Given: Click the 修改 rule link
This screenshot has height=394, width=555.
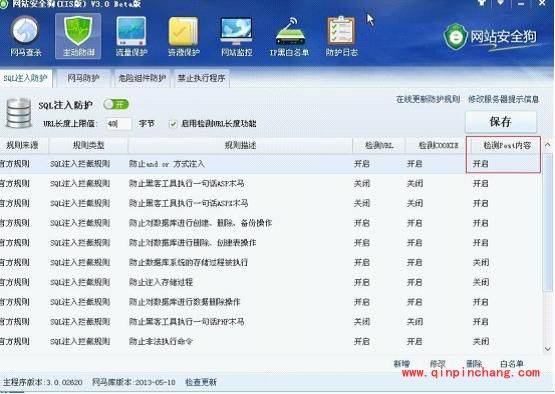Looking at the screenshot, I should pos(437,364).
